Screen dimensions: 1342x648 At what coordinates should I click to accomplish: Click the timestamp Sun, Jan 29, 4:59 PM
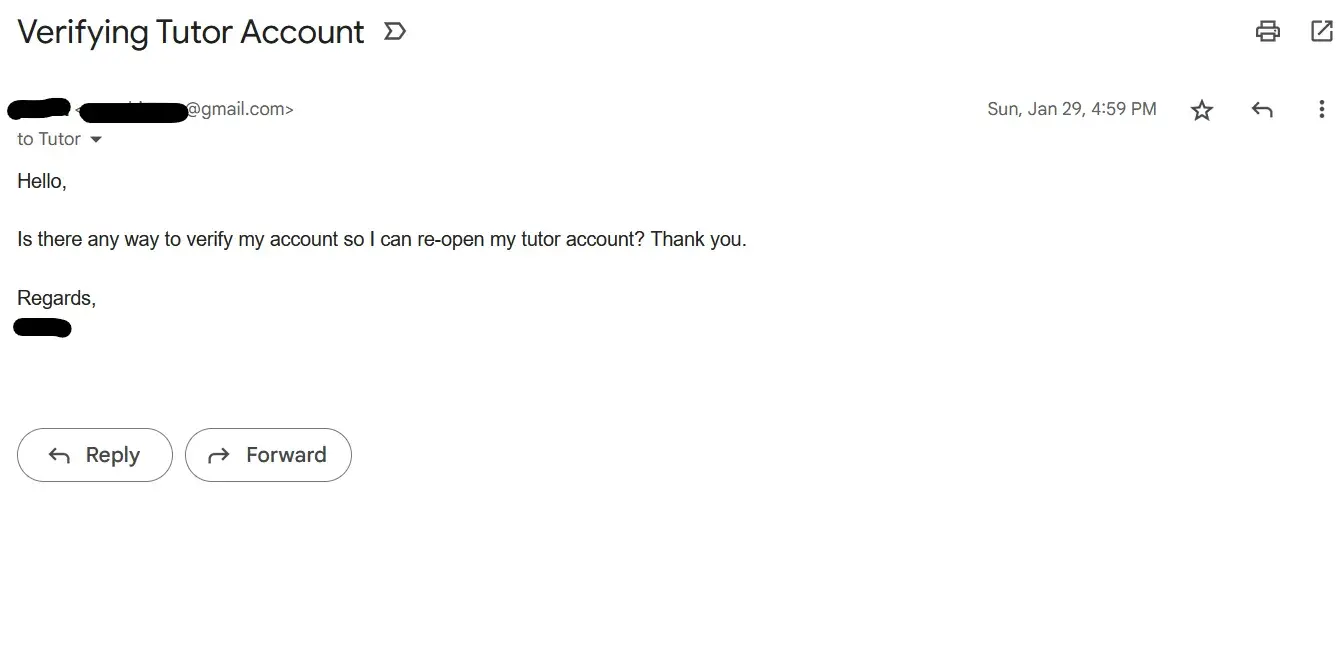(1071, 109)
